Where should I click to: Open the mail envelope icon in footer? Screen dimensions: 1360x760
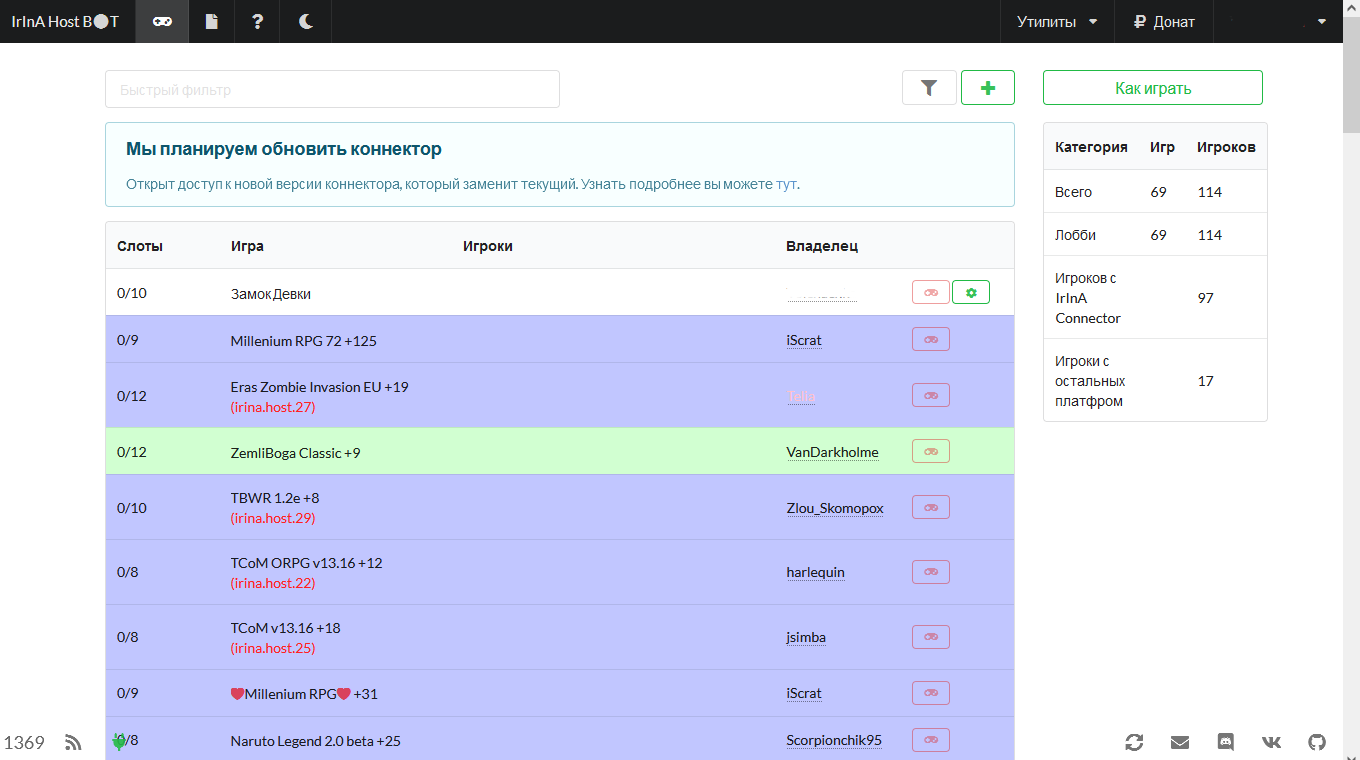point(1180,742)
